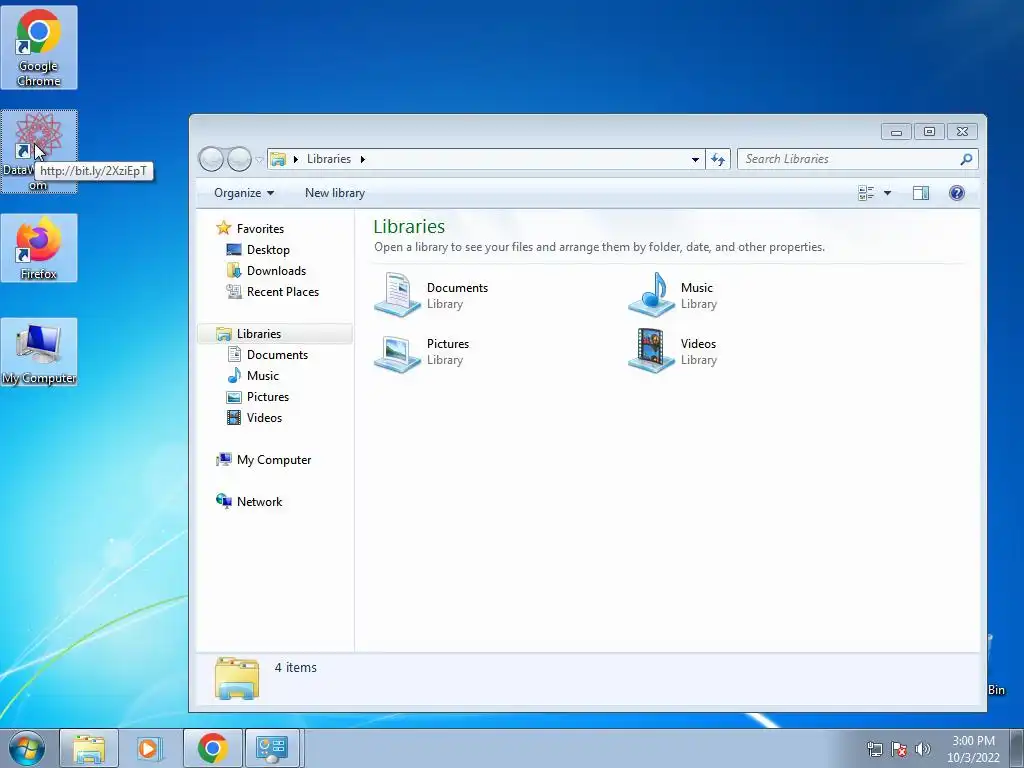Click Libraries in the address breadcrumb

click(x=328, y=159)
